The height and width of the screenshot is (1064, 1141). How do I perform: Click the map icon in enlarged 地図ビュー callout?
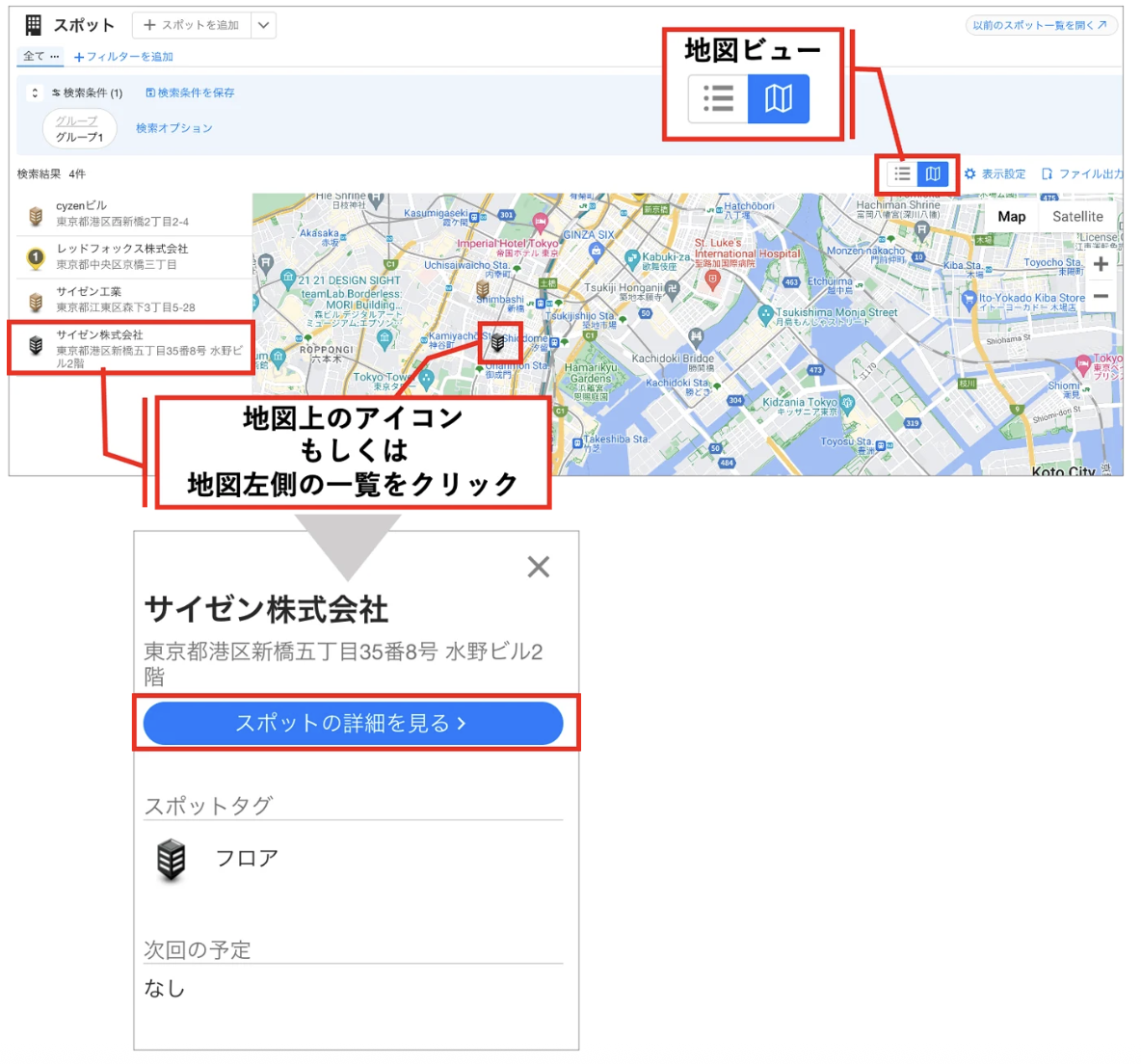tap(779, 98)
